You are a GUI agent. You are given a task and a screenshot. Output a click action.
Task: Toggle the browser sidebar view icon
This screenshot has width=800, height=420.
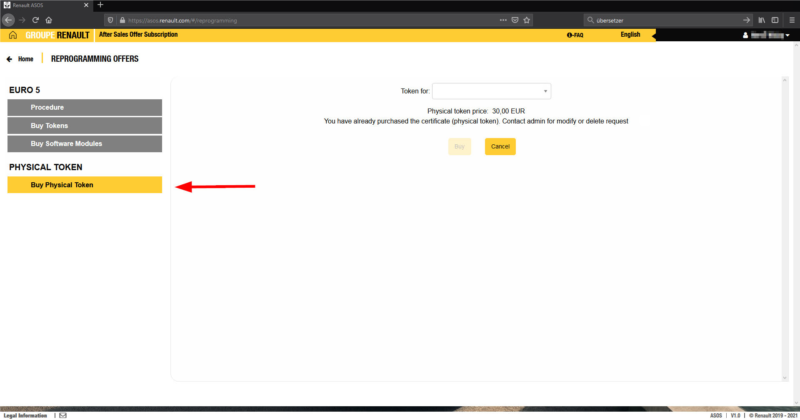coord(775,20)
